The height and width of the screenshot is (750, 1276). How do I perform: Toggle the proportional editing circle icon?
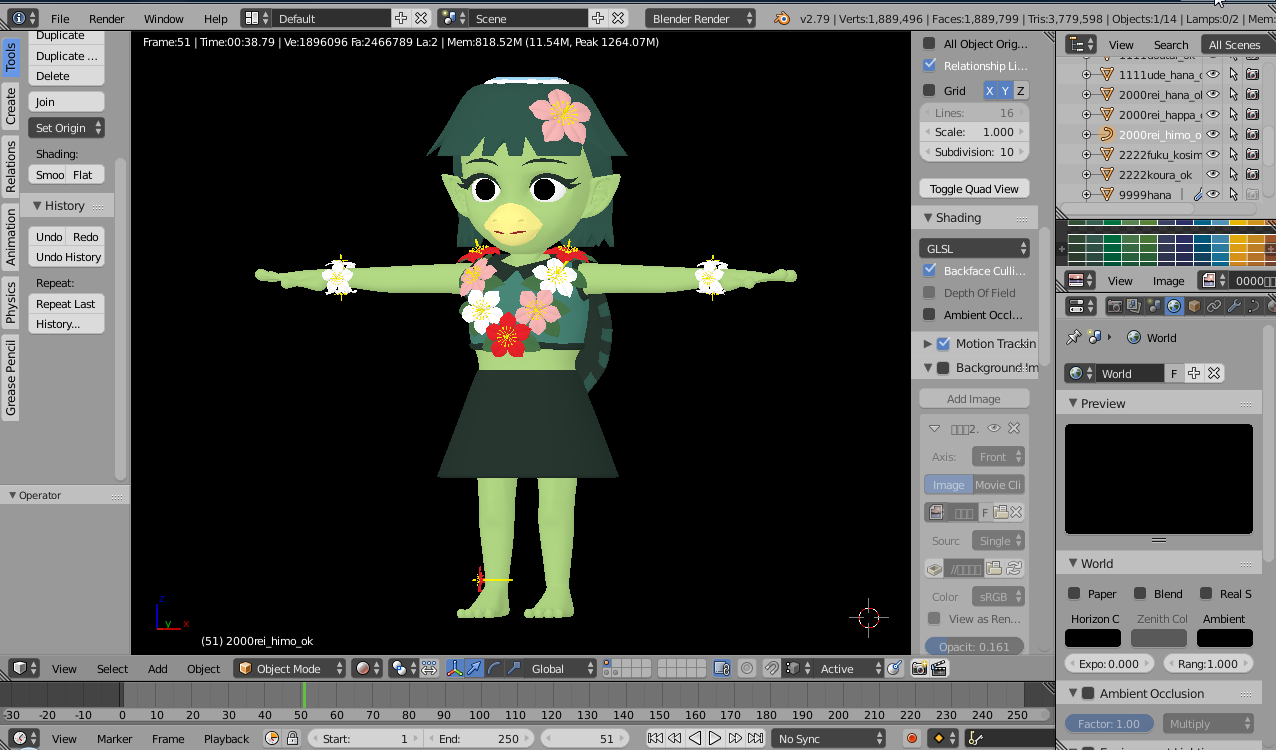tap(747, 668)
